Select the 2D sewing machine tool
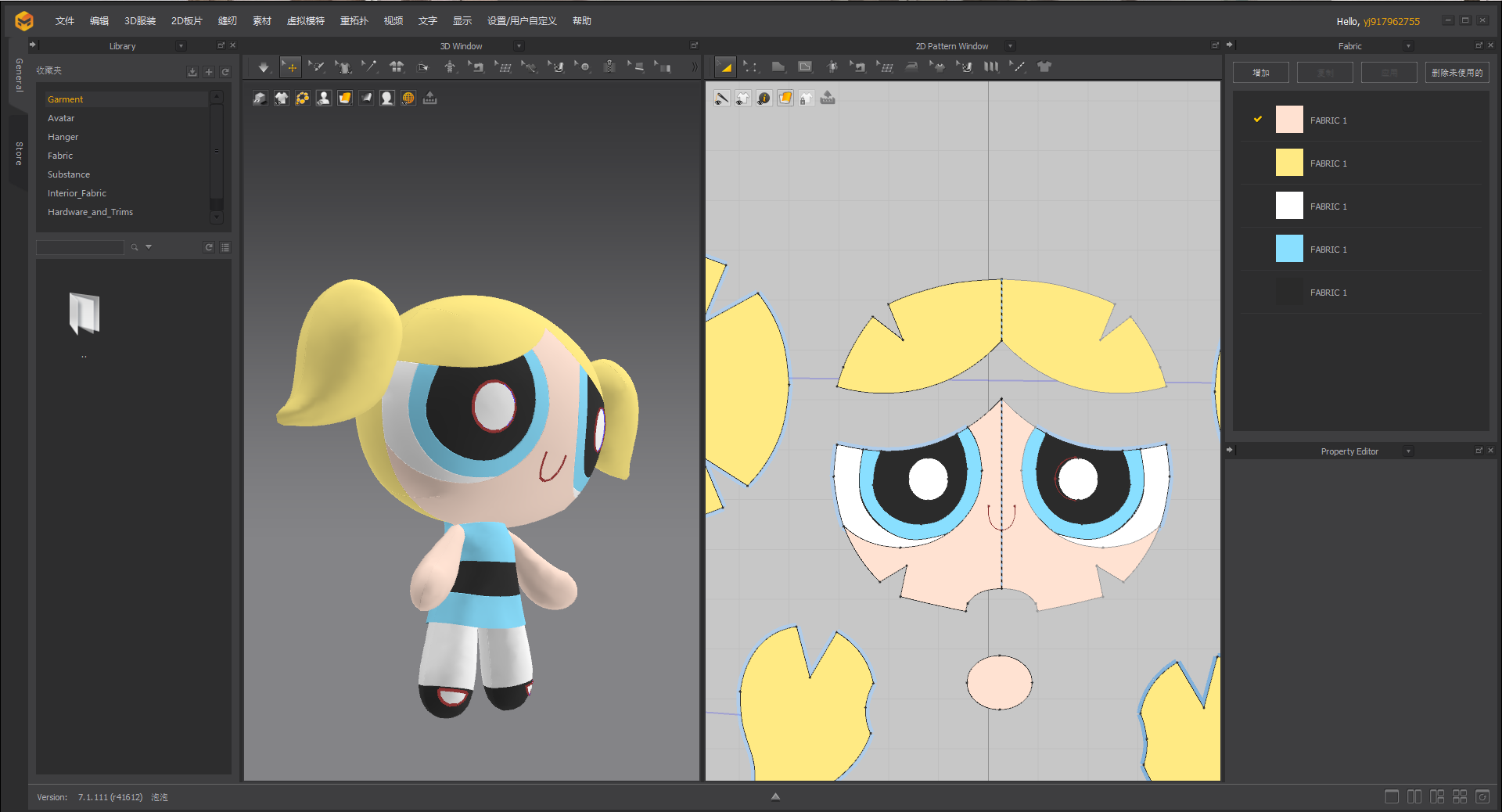 pos(858,67)
